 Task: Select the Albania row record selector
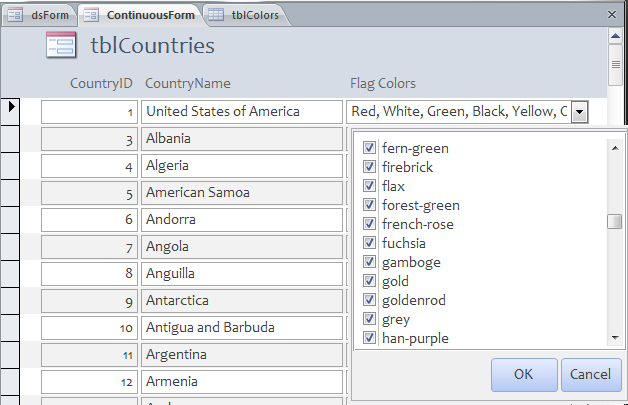tap(10, 139)
